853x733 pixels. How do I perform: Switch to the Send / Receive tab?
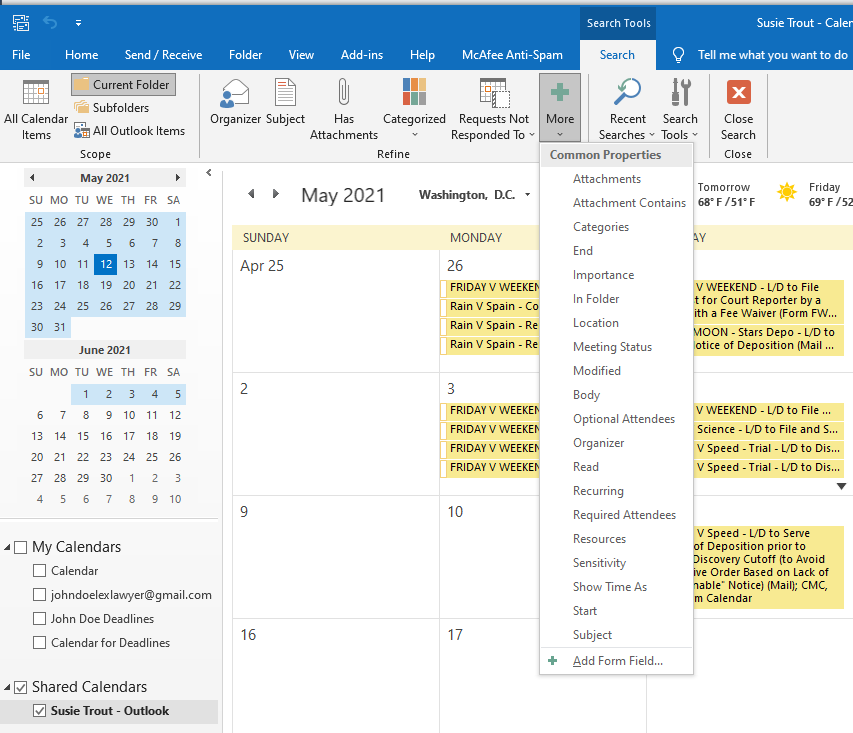[163, 55]
